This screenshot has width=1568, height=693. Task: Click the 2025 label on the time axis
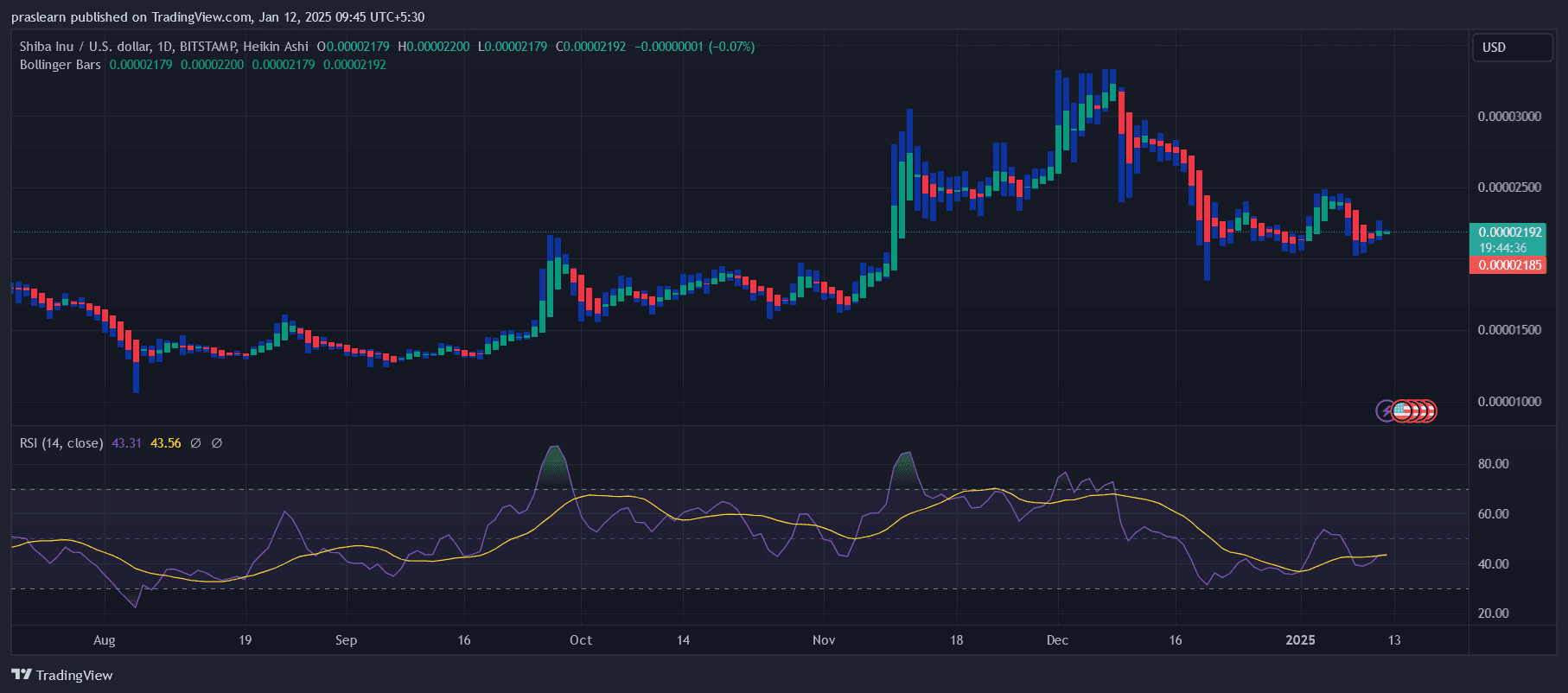[x=1300, y=640]
